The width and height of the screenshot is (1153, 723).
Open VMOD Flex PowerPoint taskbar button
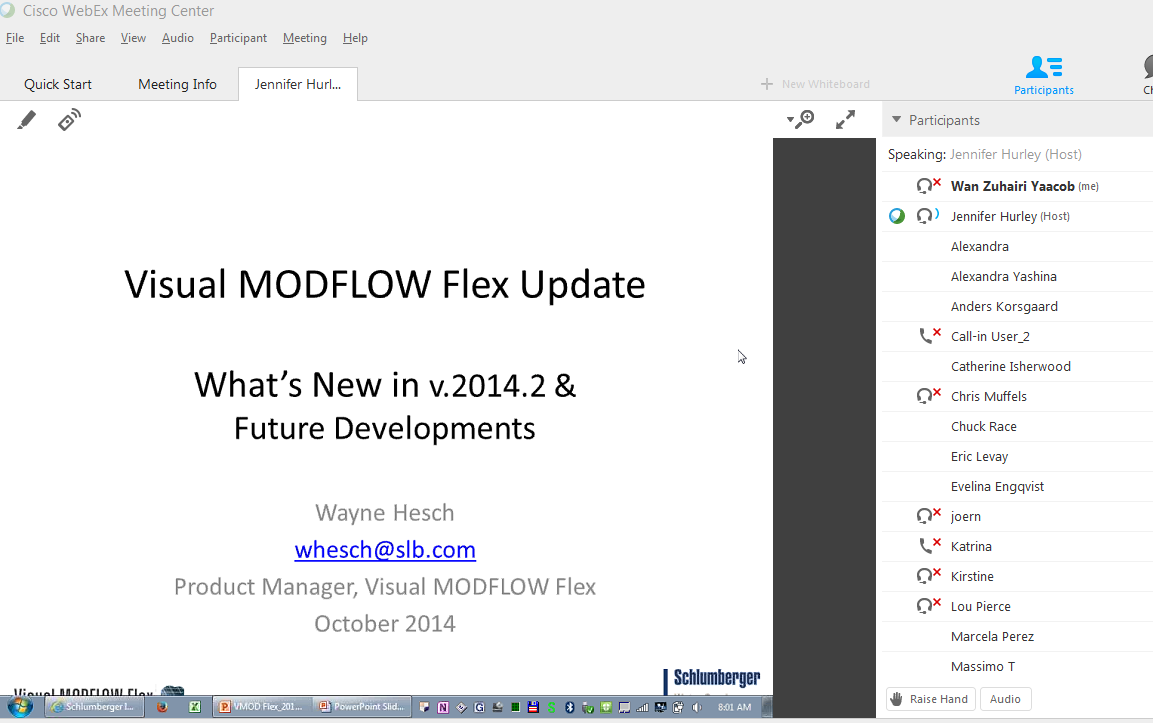[x=261, y=707]
